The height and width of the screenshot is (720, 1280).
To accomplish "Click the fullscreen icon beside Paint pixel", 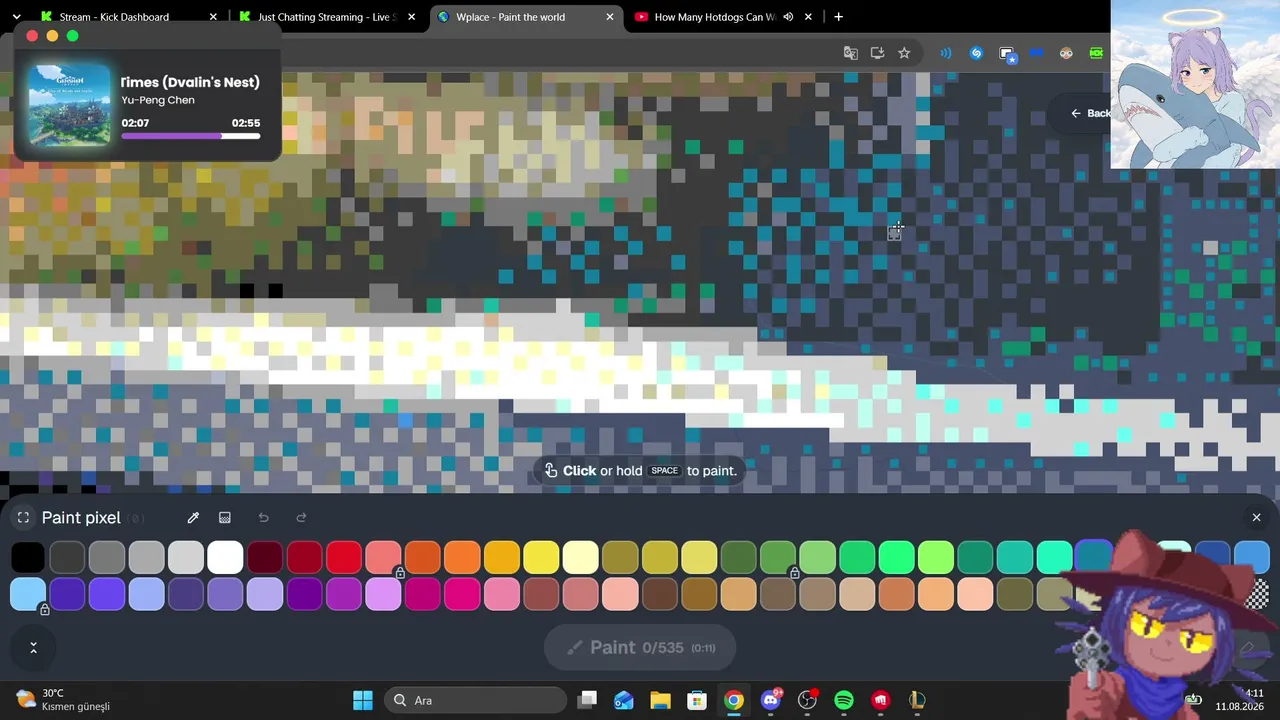I will 23,517.
